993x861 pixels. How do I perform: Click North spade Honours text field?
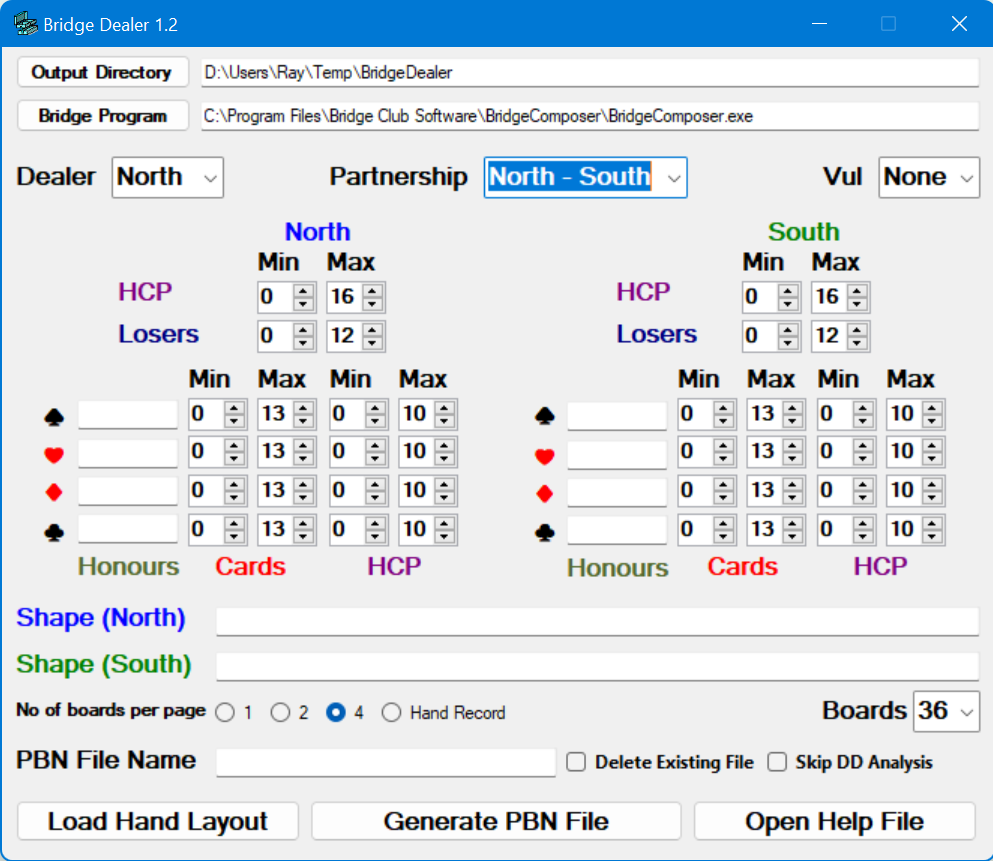click(x=127, y=414)
